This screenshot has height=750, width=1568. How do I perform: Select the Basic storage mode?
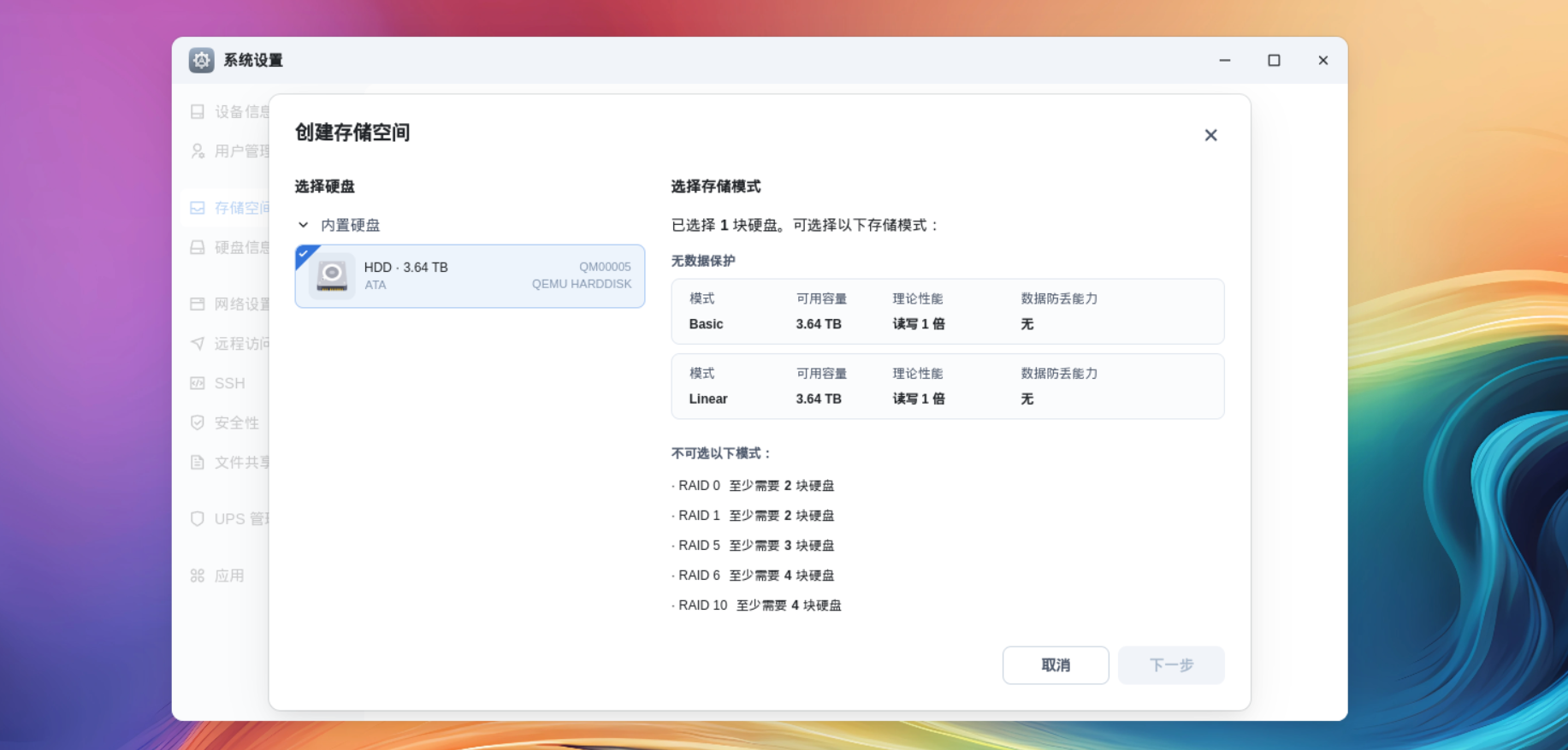coord(948,311)
